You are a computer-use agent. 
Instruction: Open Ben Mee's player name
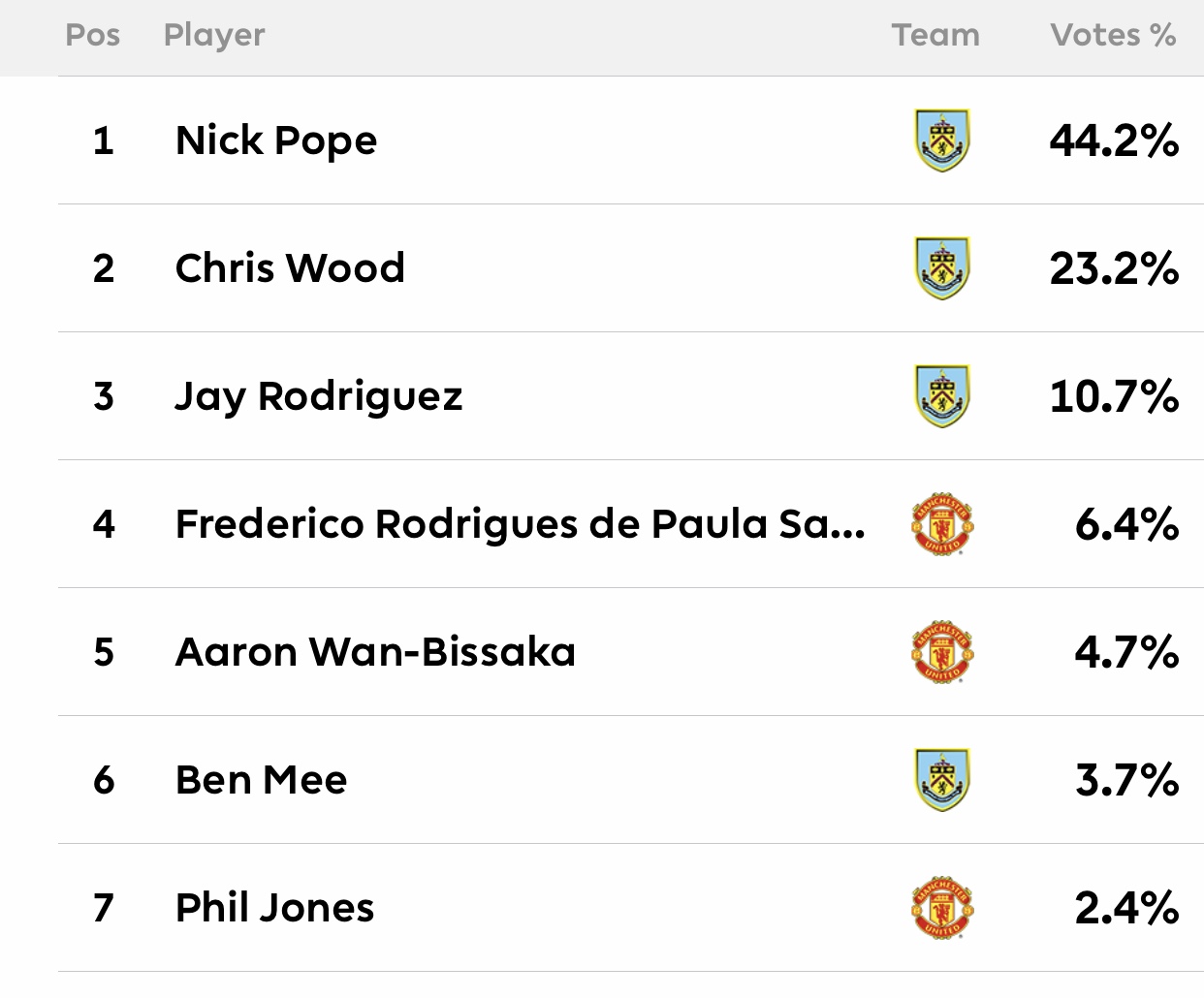(261, 780)
